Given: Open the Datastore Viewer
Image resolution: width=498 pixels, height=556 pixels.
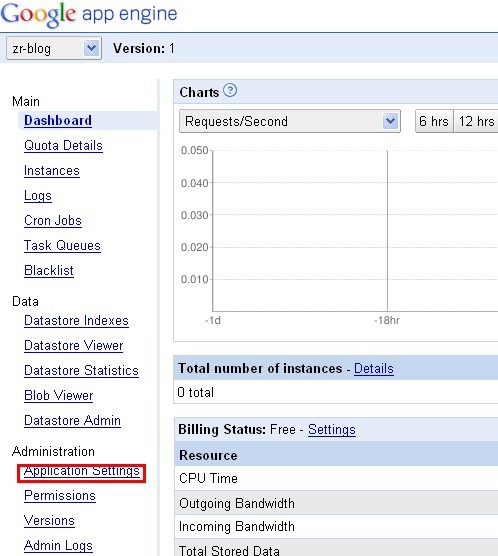Looking at the screenshot, I should pyautogui.click(x=73, y=346).
